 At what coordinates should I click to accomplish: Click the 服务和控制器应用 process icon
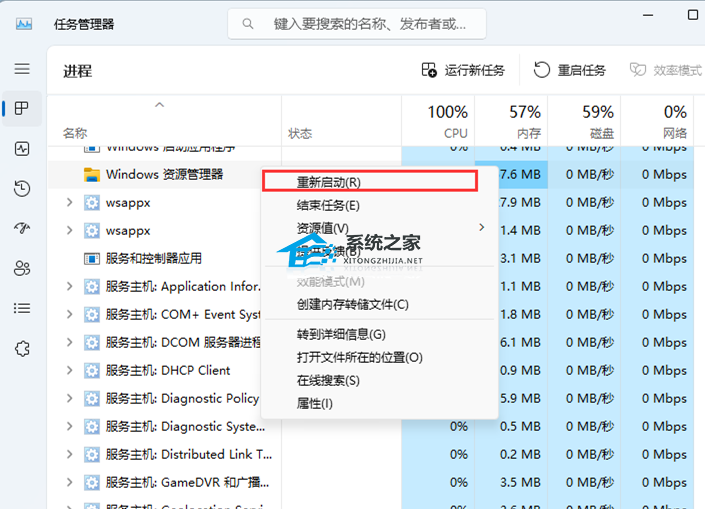point(92,259)
